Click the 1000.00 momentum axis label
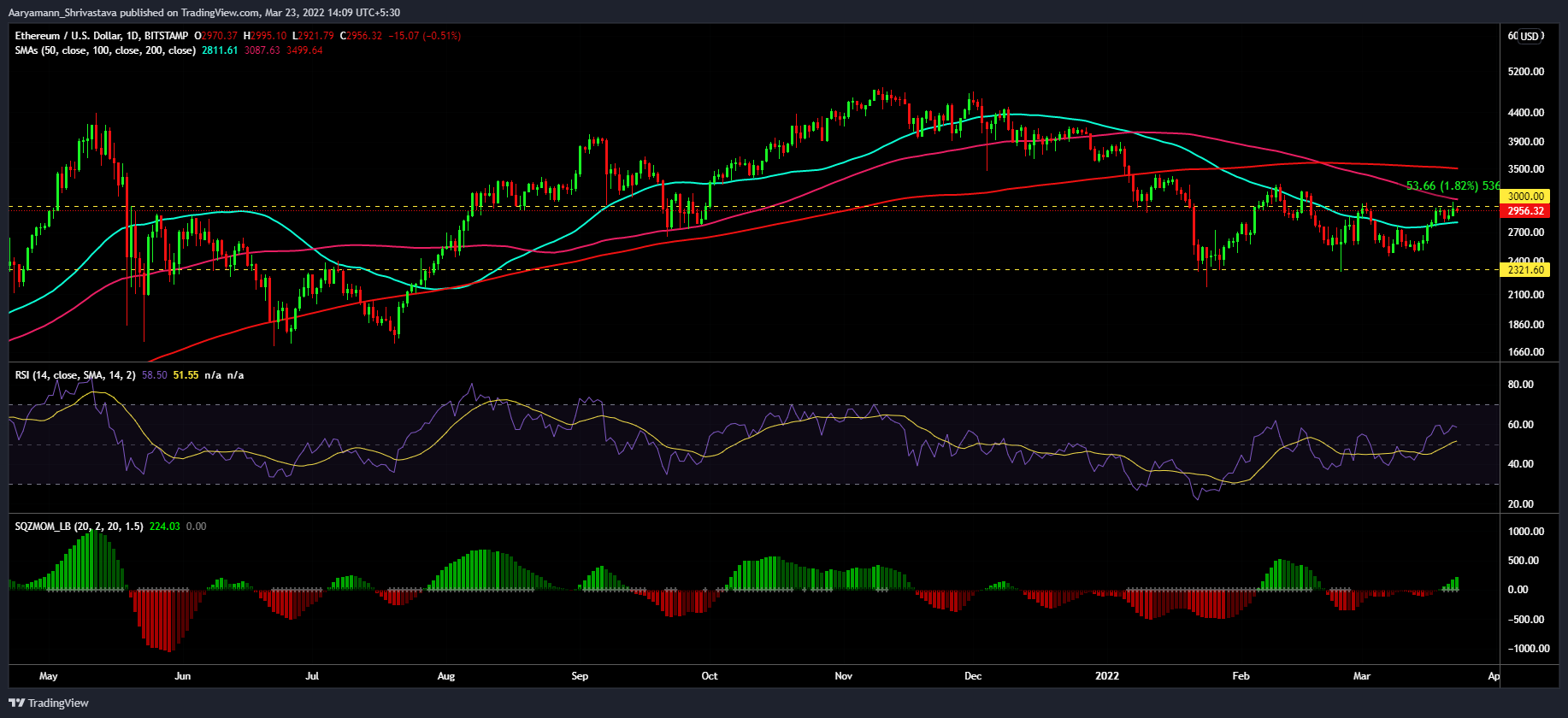Image resolution: width=1568 pixels, height=718 pixels. point(1526,532)
